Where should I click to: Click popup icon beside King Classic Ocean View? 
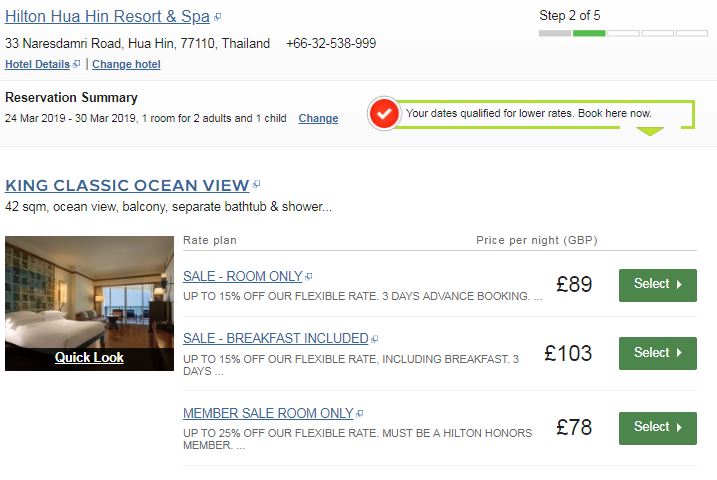click(257, 185)
